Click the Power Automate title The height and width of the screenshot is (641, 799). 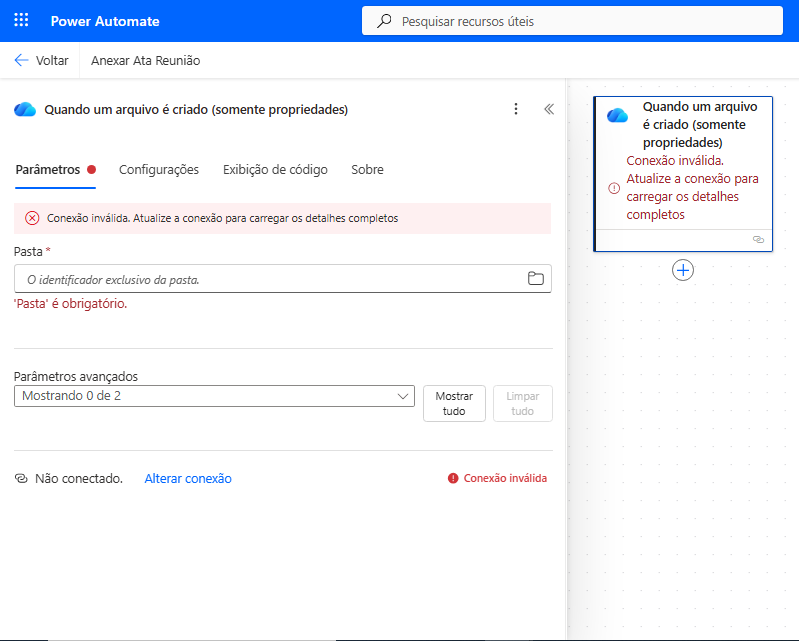105,21
